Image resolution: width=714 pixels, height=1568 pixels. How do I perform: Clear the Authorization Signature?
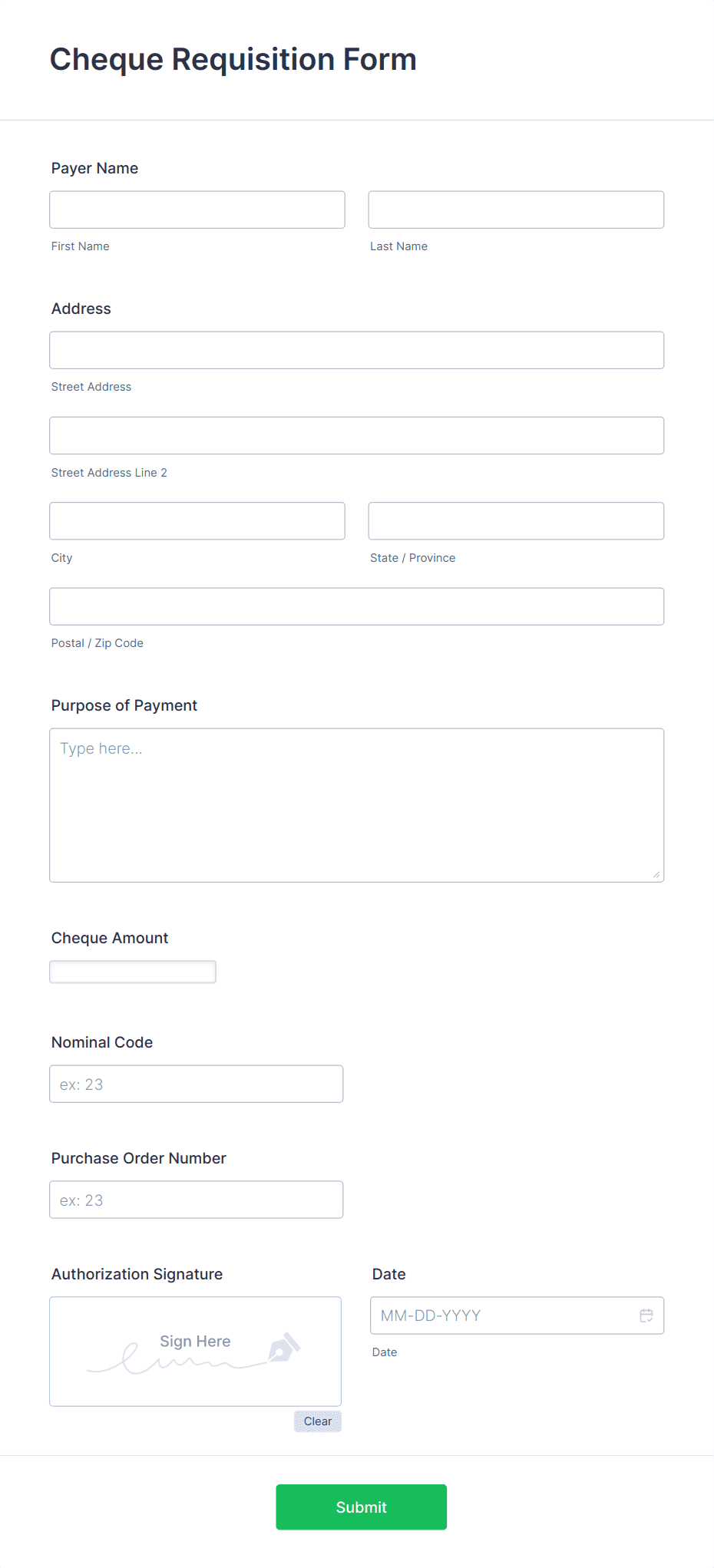tap(317, 1421)
